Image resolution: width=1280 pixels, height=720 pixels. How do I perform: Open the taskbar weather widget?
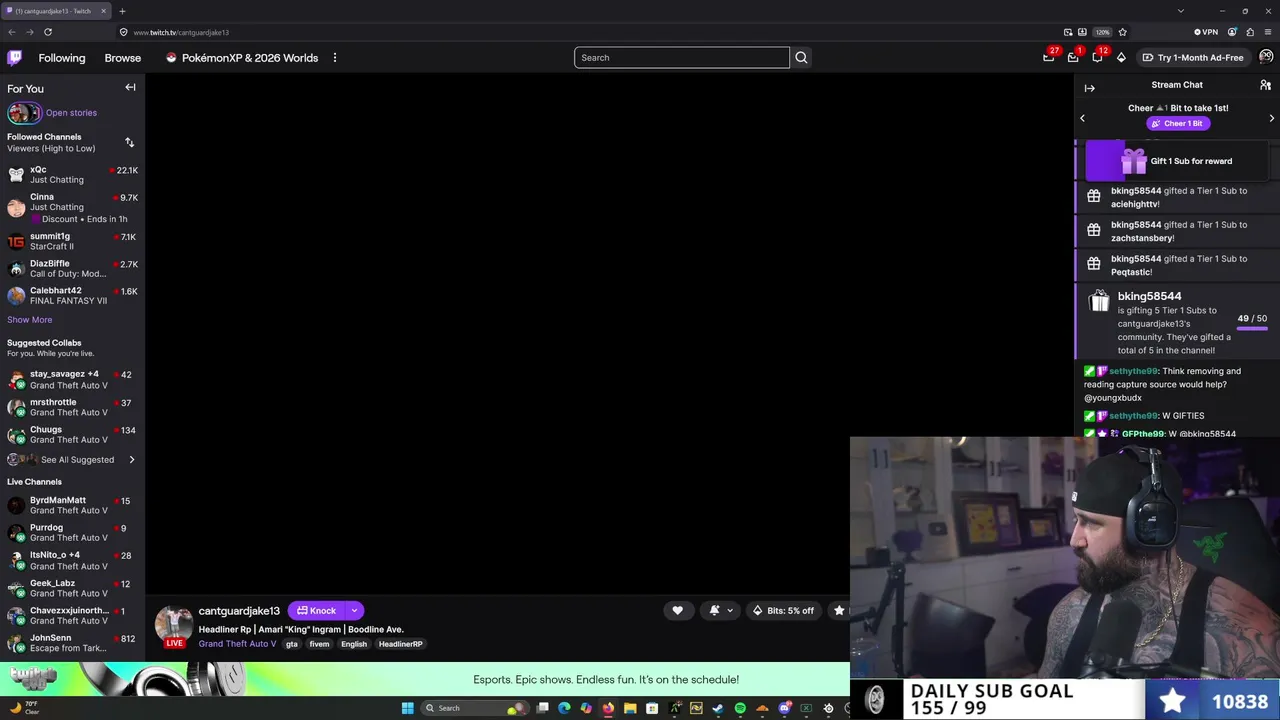(24, 708)
